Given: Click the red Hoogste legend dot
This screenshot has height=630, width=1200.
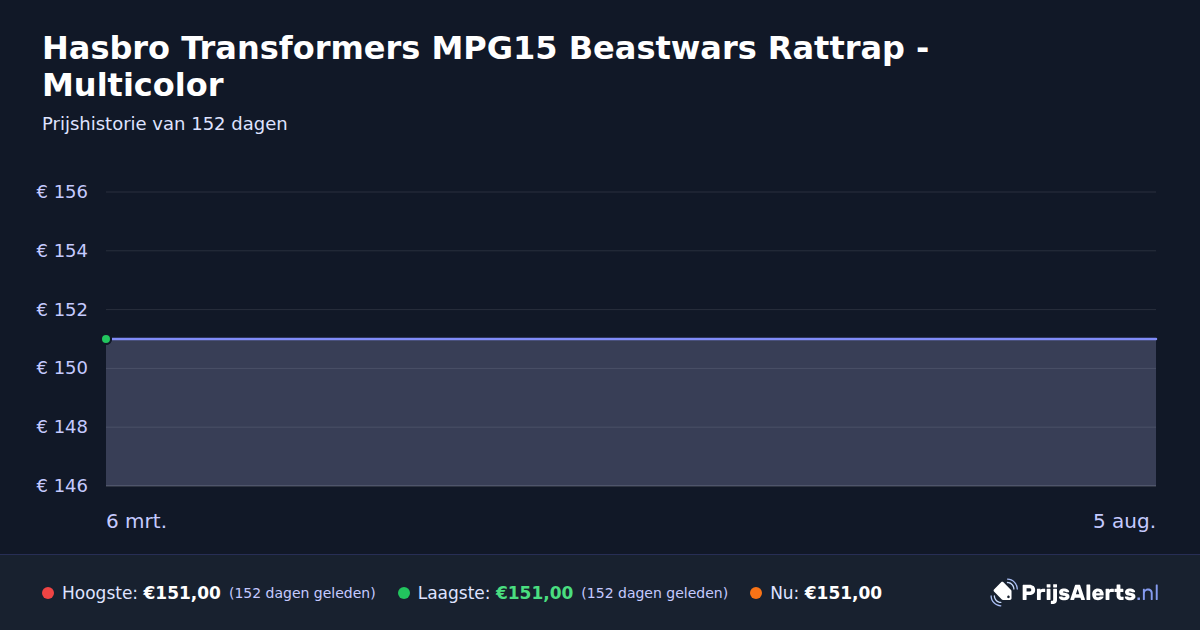Looking at the screenshot, I should point(48,593).
